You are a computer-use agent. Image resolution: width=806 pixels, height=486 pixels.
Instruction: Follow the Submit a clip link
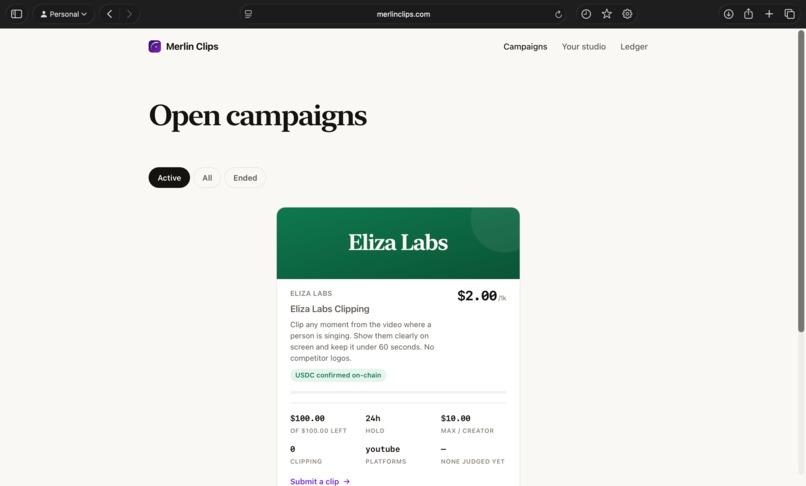pos(320,481)
